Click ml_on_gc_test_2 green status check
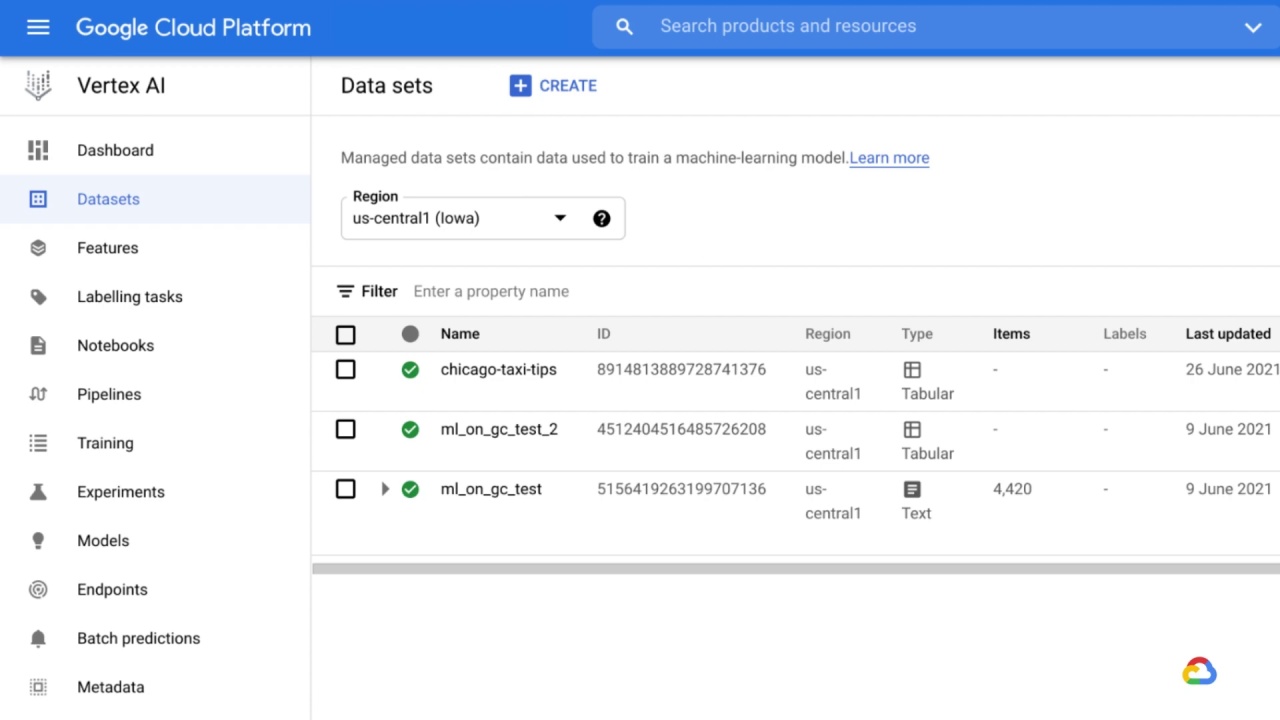1280x720 pixels. click(410, 430)
